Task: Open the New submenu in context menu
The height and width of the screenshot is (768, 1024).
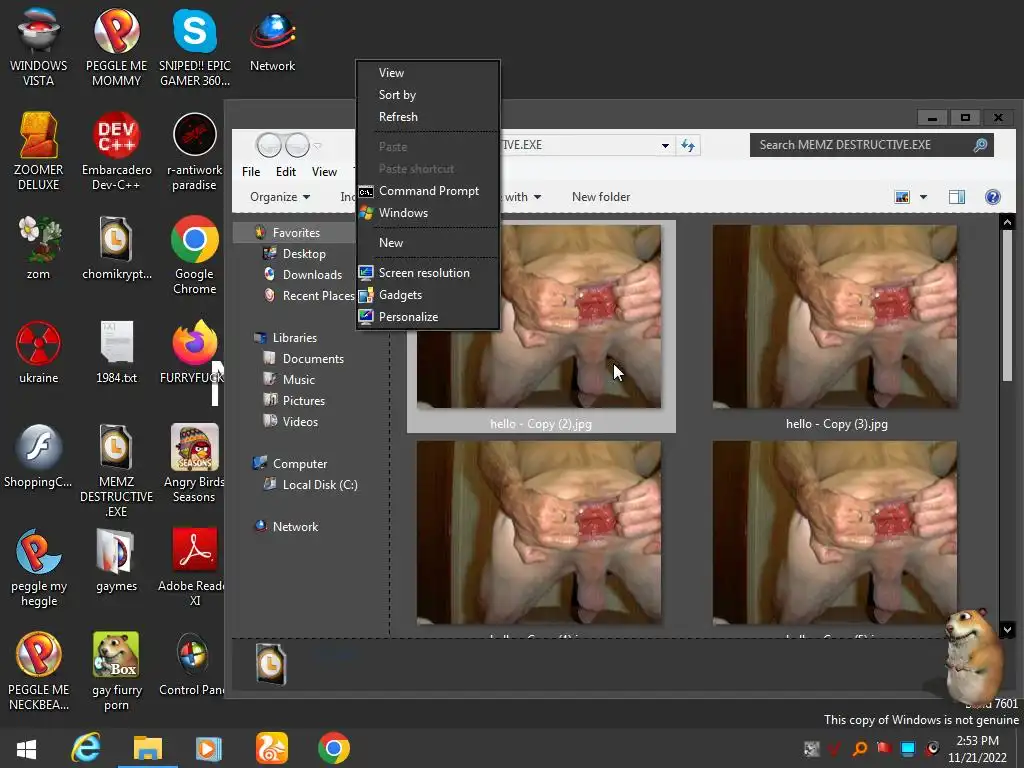Action: point(428,243)
